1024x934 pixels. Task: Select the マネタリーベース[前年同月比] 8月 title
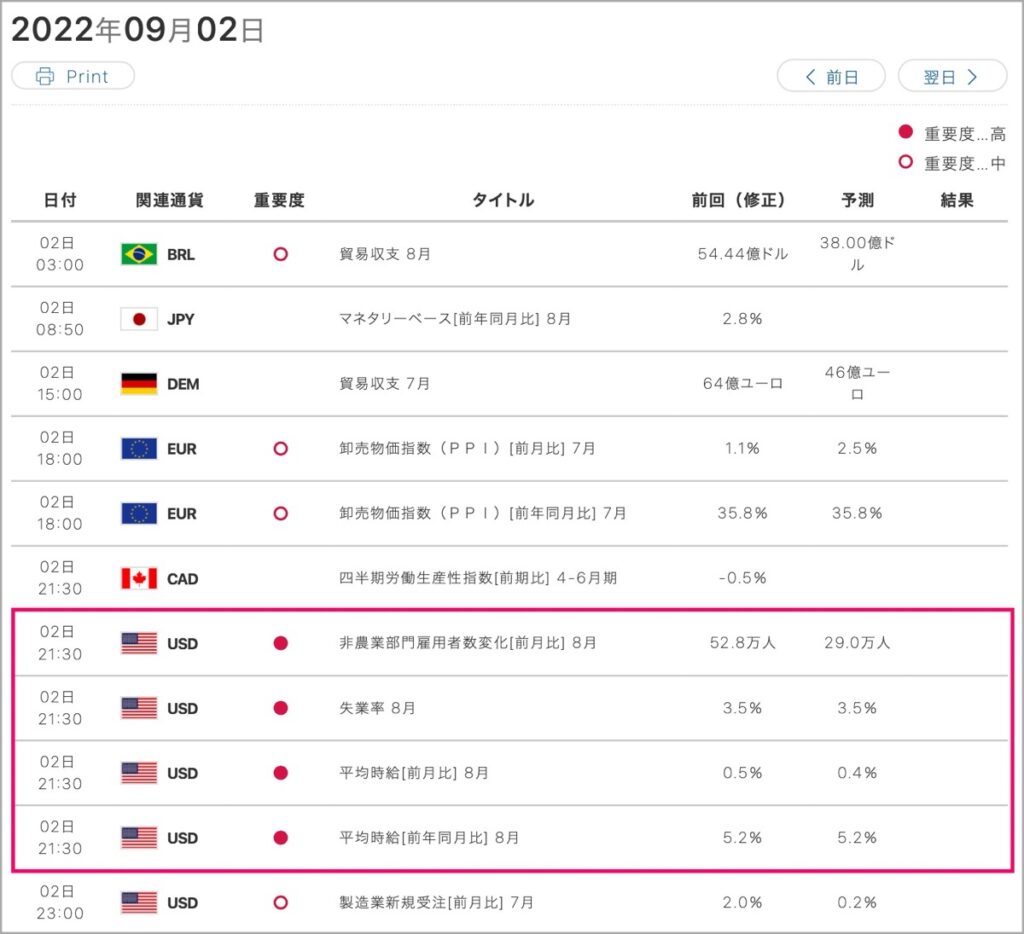pyautogui.click(x=455, y=319)
